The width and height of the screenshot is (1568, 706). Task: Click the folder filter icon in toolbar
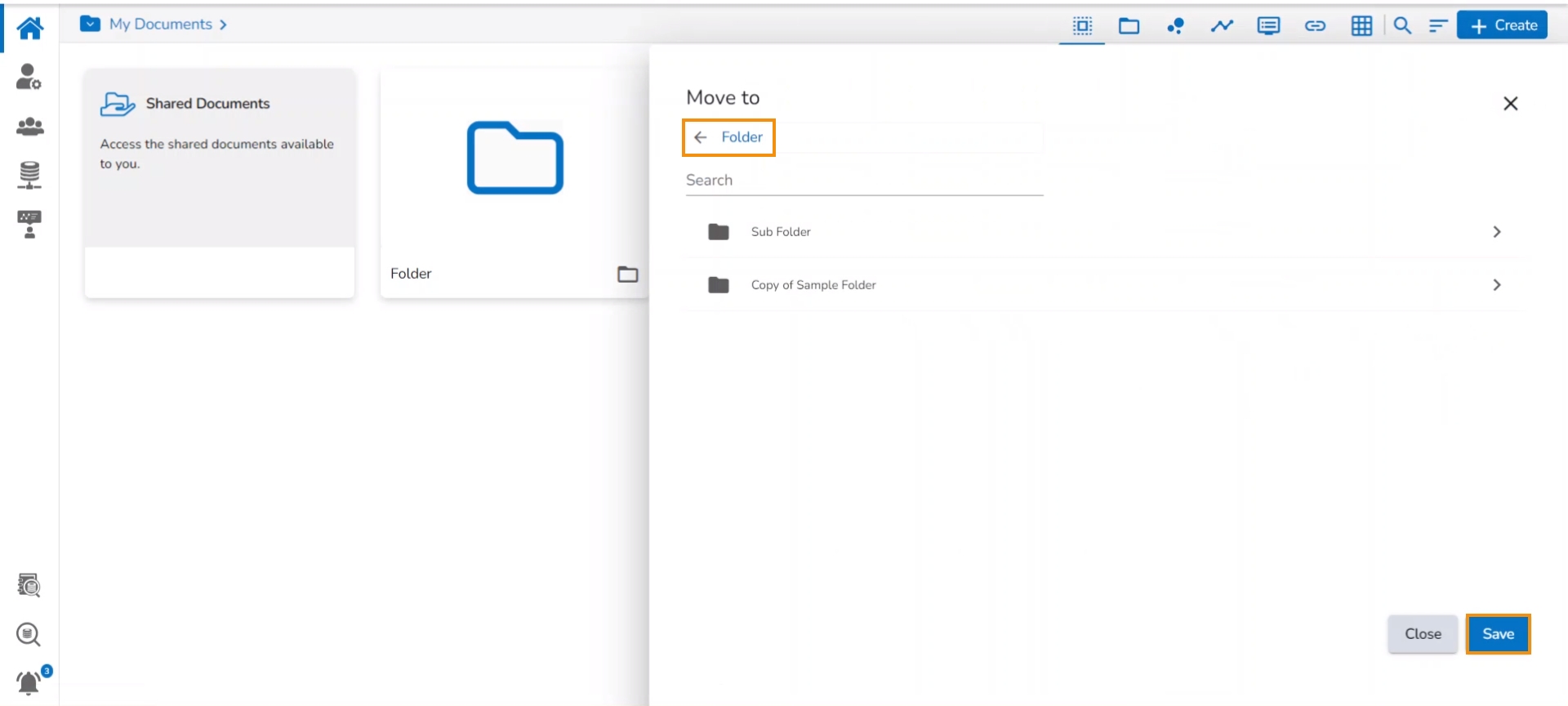[1129, 26]
